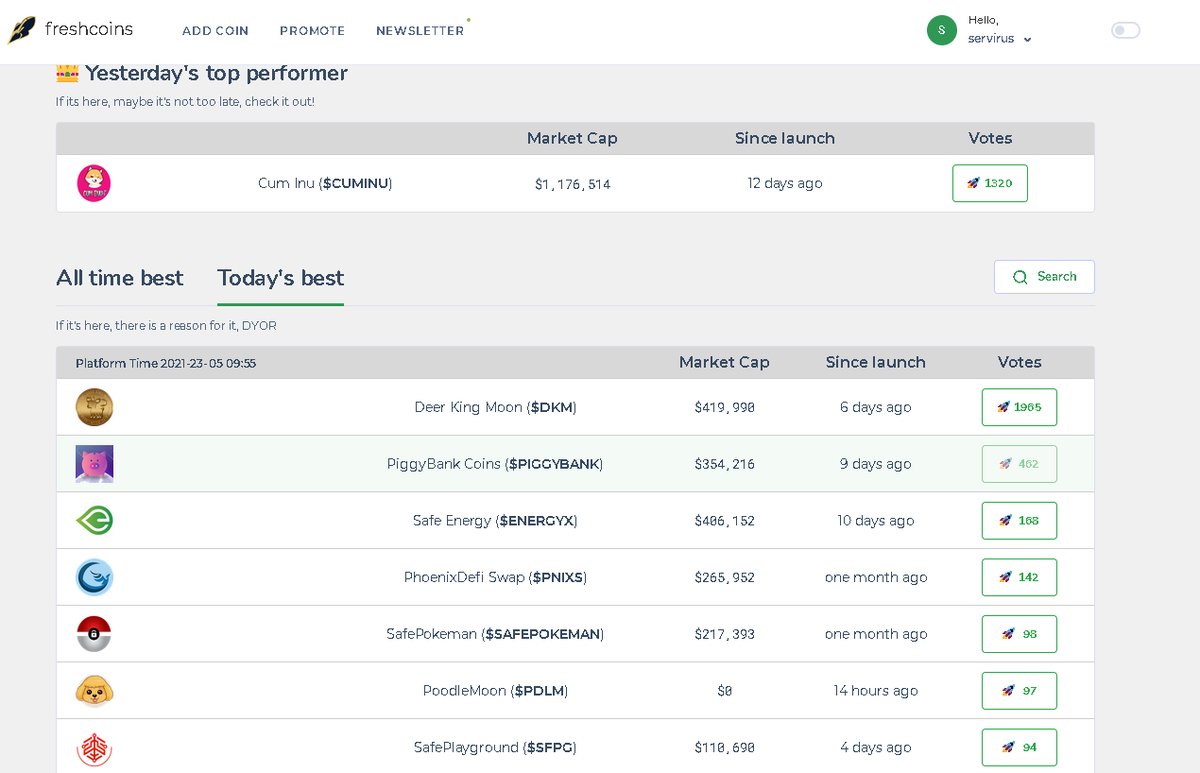Click Platform Time 2021-23-05 09:55 label
Image resolution: width=1200 pixels, height=773 pixels.
click(x=166, y=363)
